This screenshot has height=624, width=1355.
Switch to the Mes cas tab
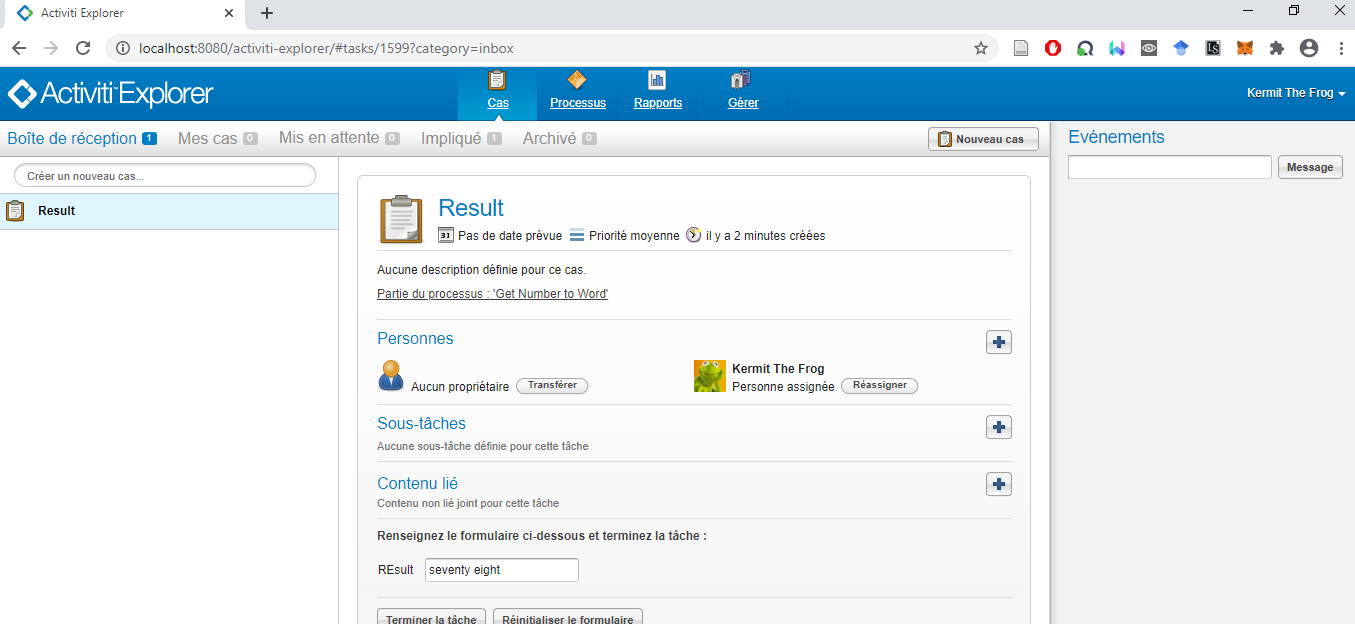coord(208,139)
